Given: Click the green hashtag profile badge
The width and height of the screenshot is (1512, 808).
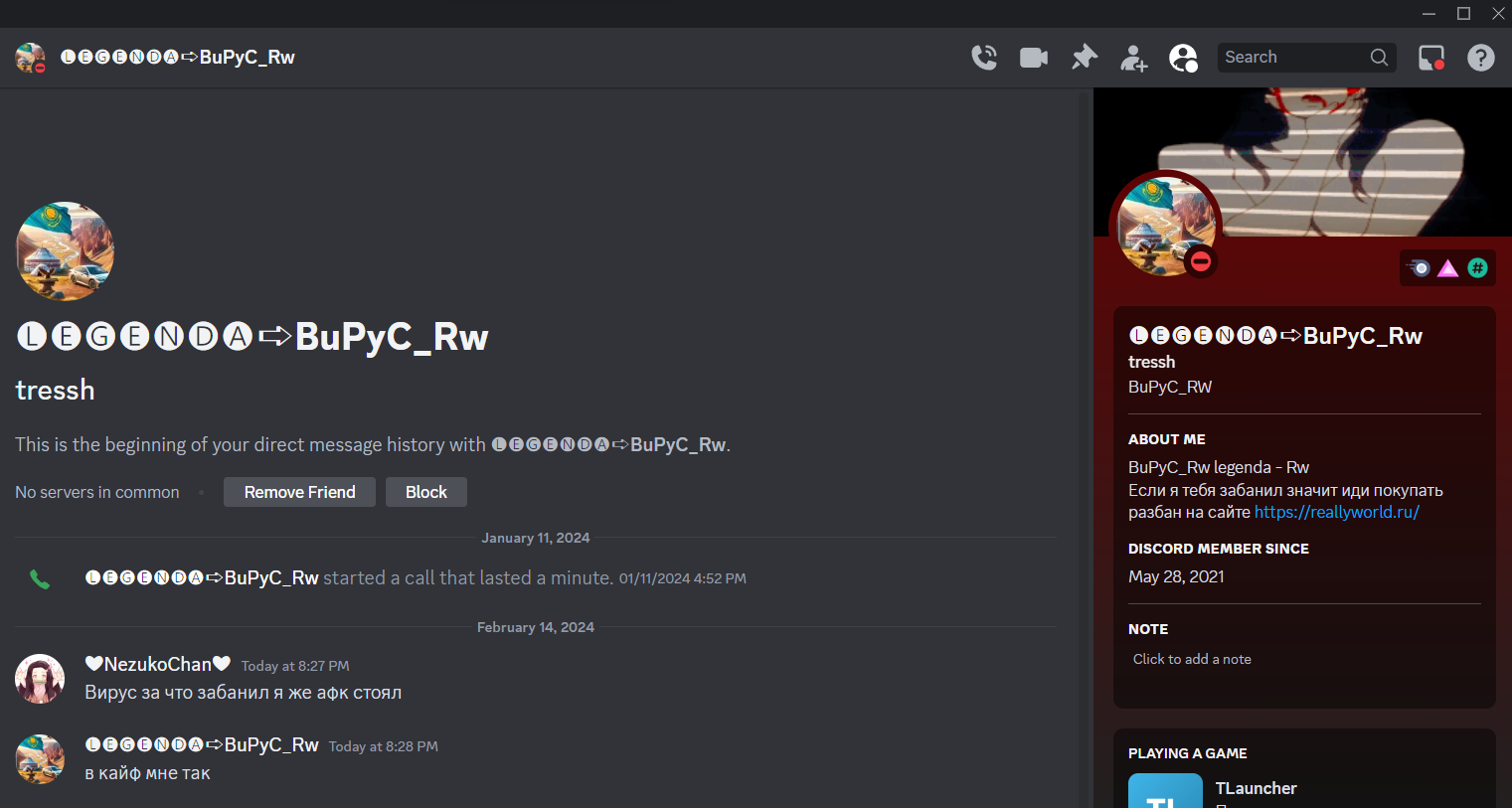Looking at the screenshot, I should 1478,268.
